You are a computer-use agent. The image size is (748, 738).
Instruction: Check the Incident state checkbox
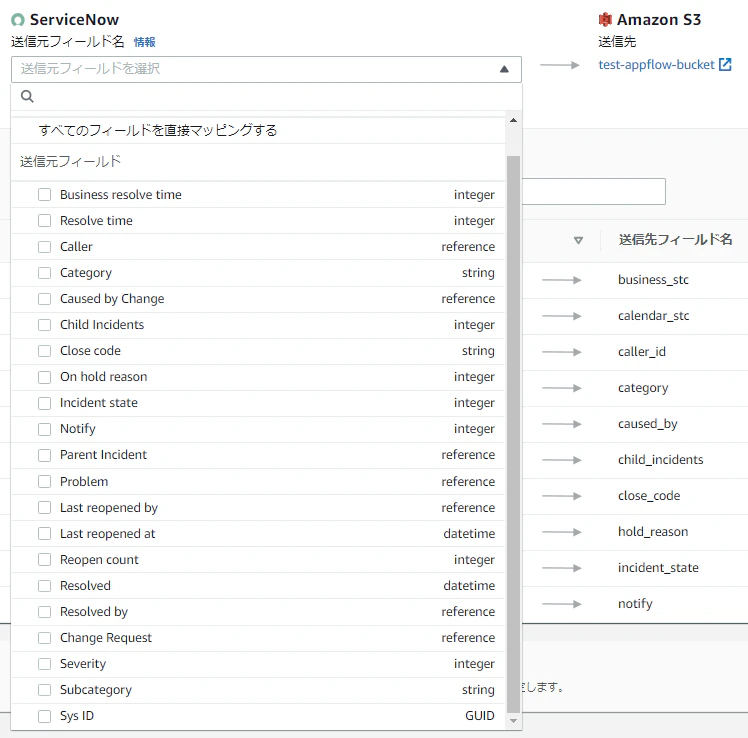point(44,403)
